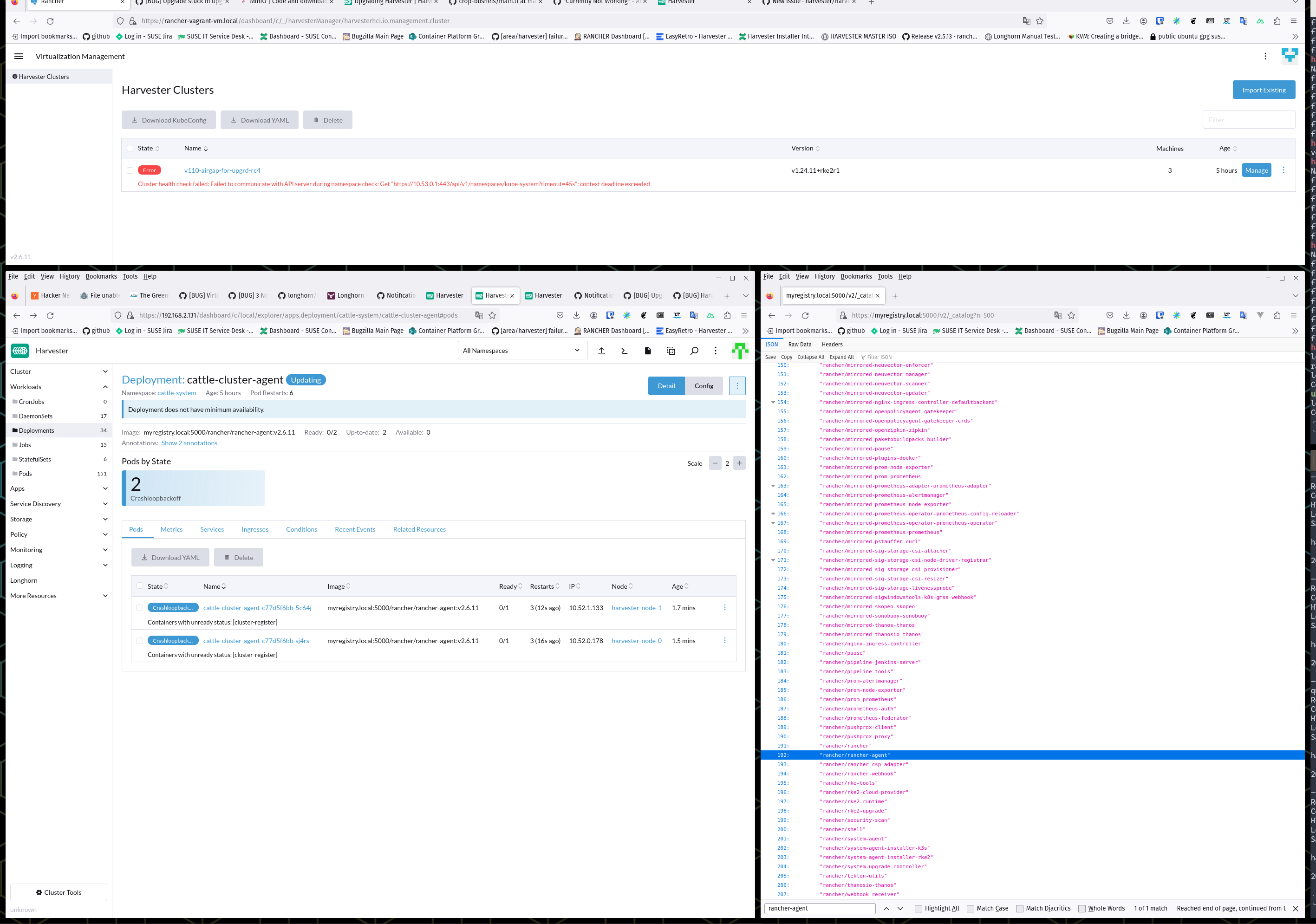Select checkbox for cluster v110-airgap-for-upgrd-rc4
The image size is (1316, 924).
click(x=130, y=170)
